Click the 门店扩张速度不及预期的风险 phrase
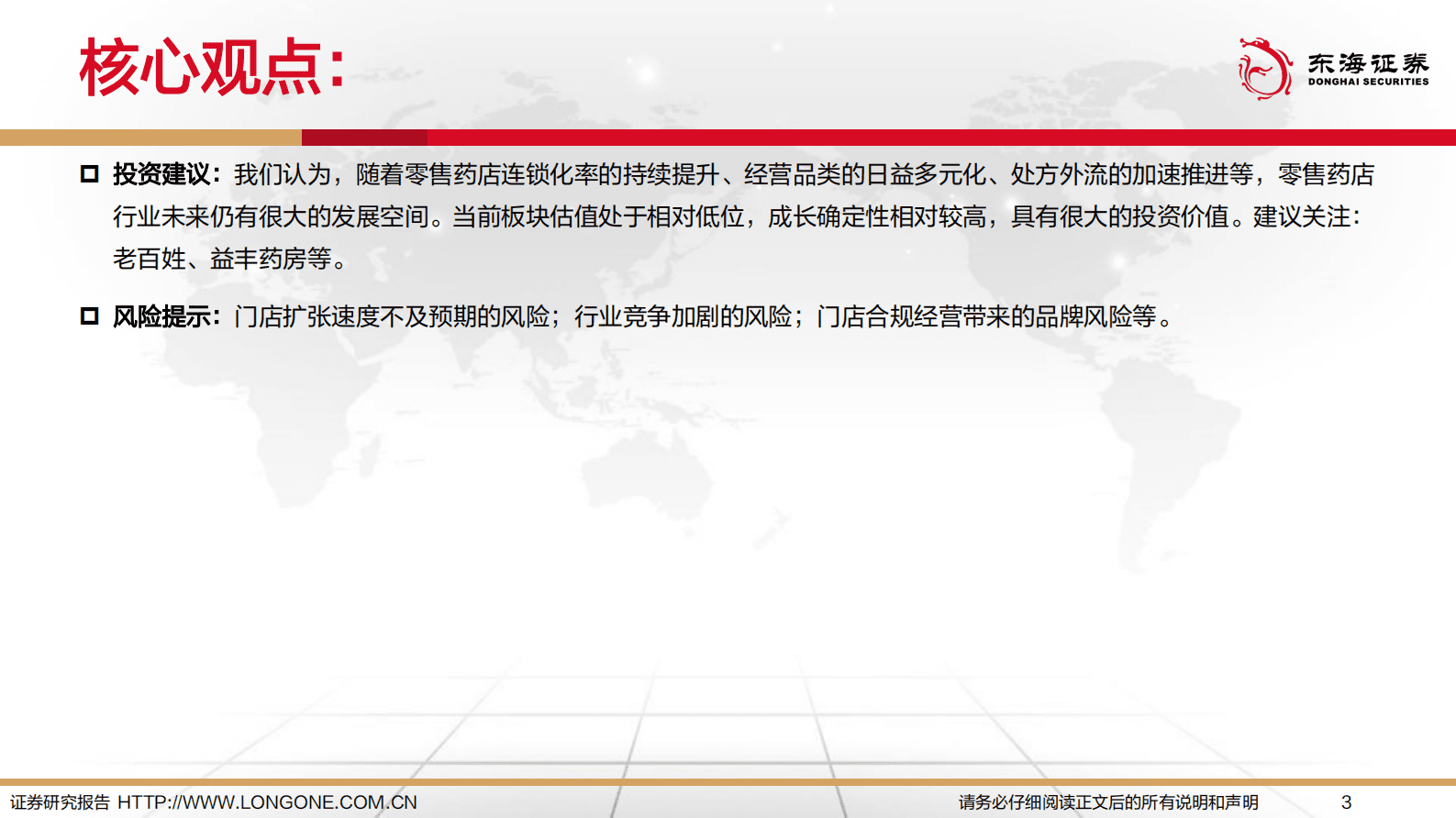The image size is (1456, 818). coord(392,316)
